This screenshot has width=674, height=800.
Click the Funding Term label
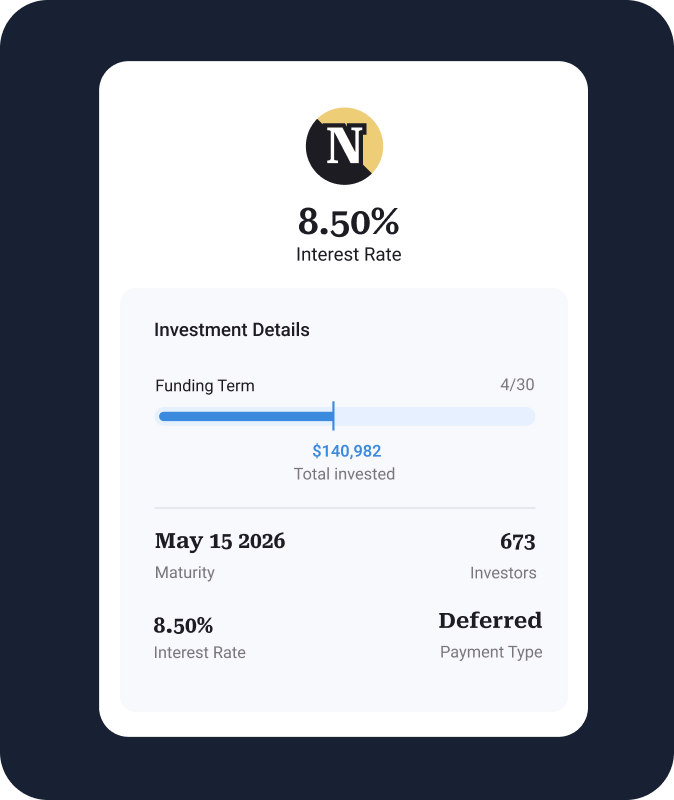pos(205,386)
